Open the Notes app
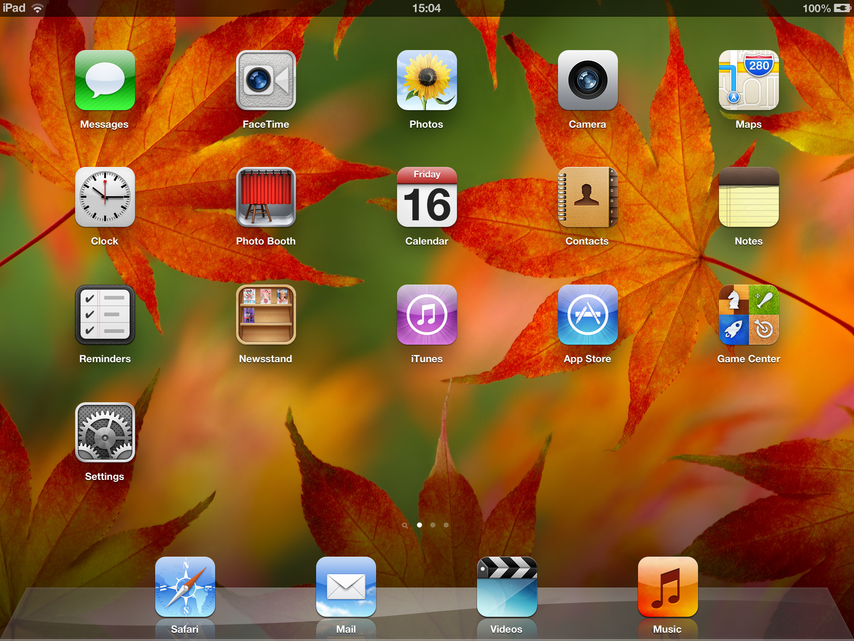The width and height of the screenshot is (854, 641). click(748, 197)
